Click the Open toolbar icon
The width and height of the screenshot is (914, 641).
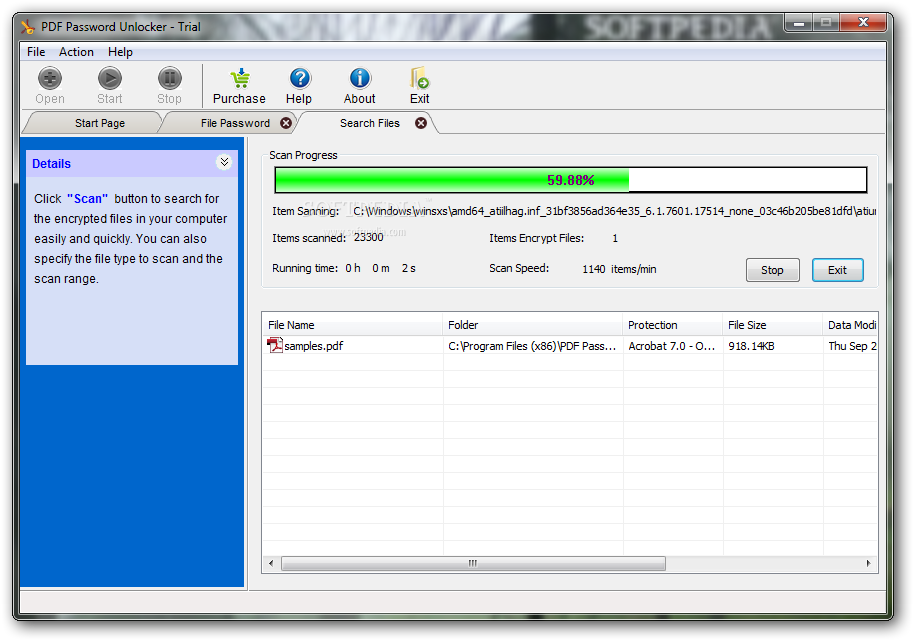point(50,78)
